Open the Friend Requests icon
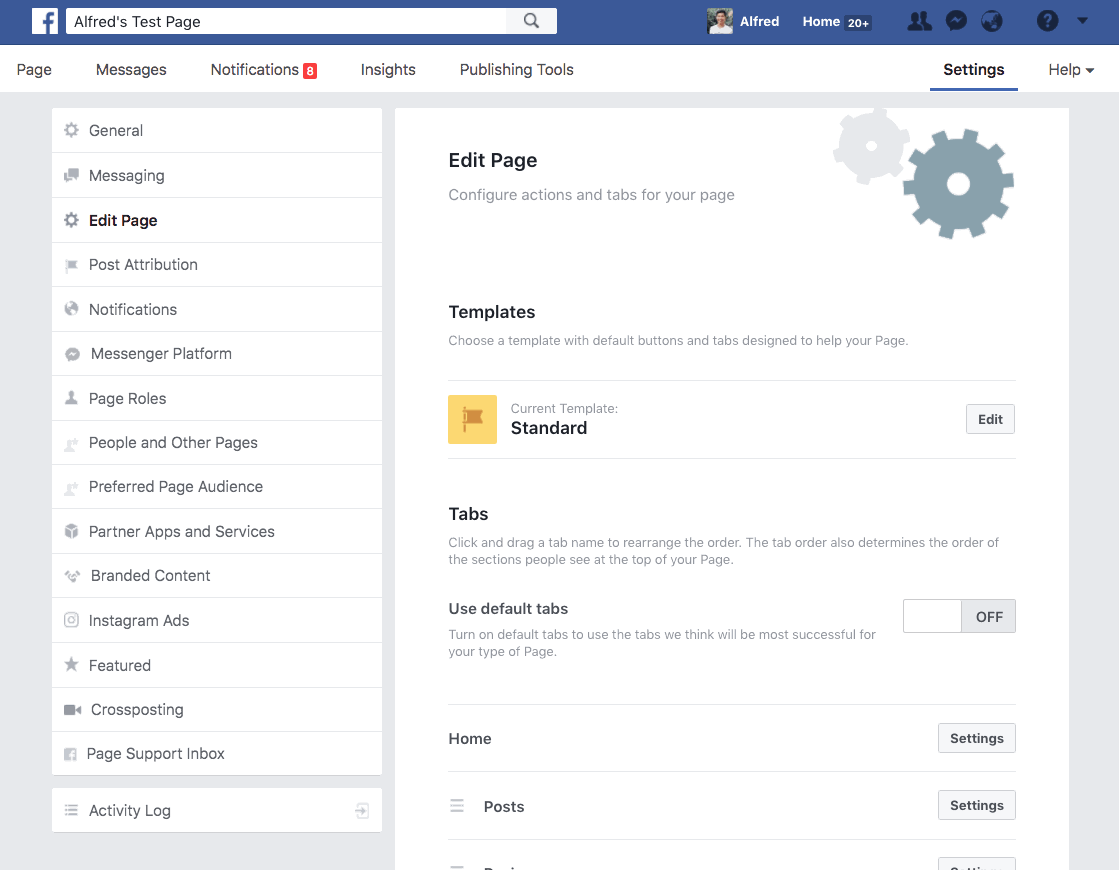 pos(919,21)
